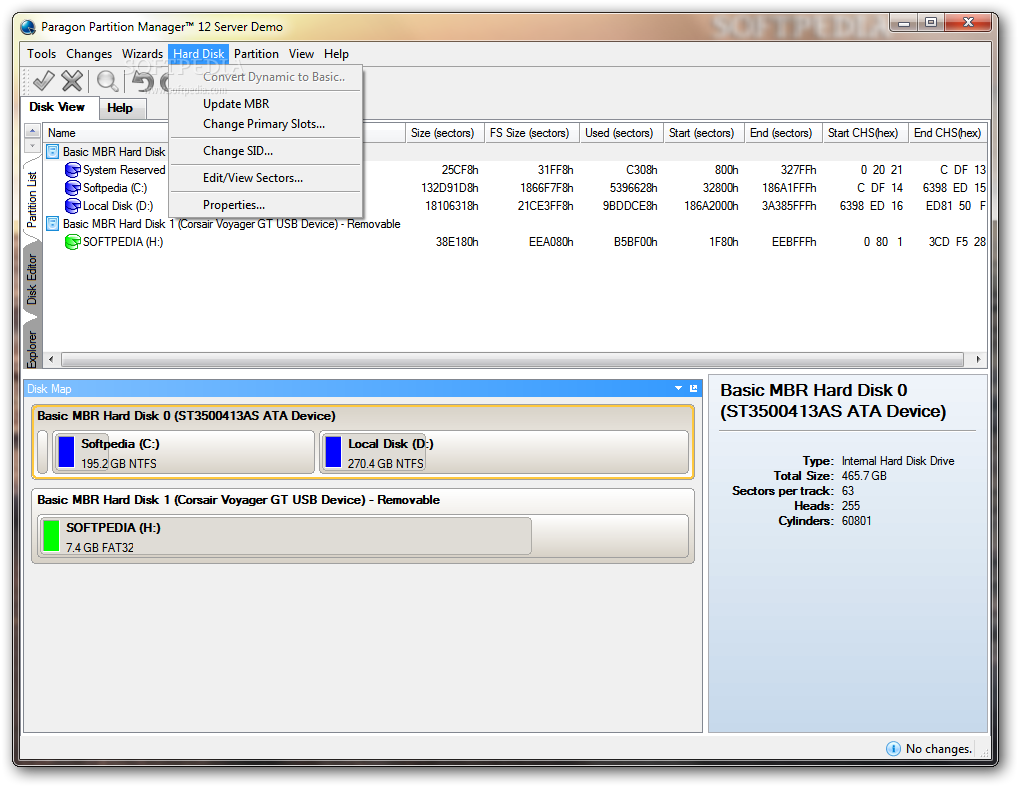Image resolution: width=1019 pixels, height=787 pixels.
Task: Click the horizontal scrollbar left arrow
Action: [x=51, y=359]
